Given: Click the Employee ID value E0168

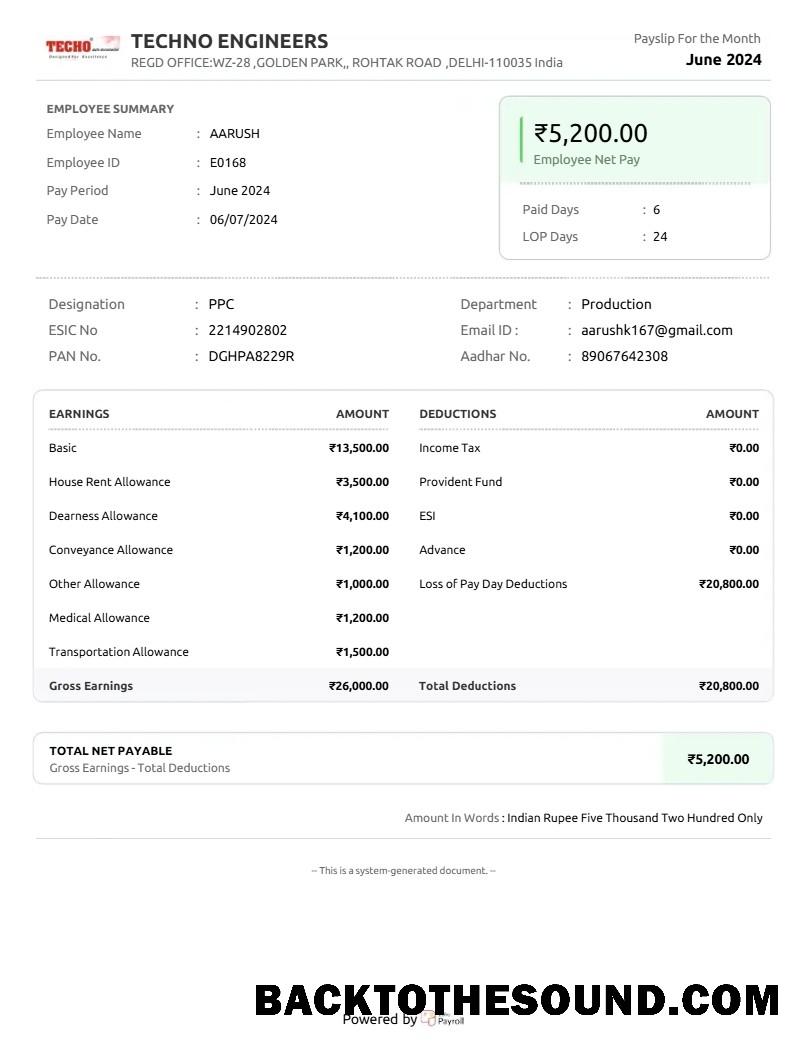Looking at the screenshot, I should coord(228,163).
